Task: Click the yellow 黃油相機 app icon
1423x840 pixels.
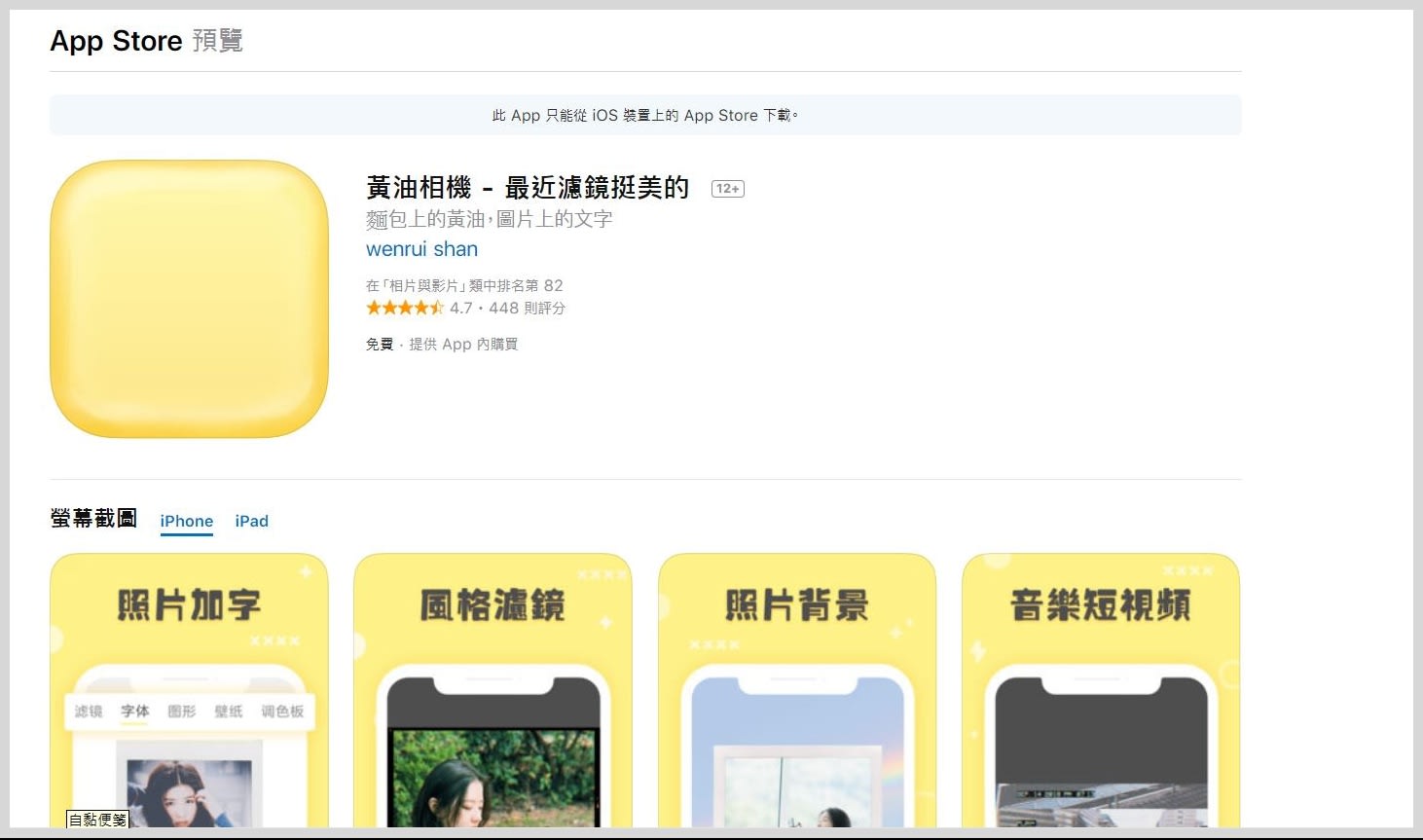Action: coord(189,299)
